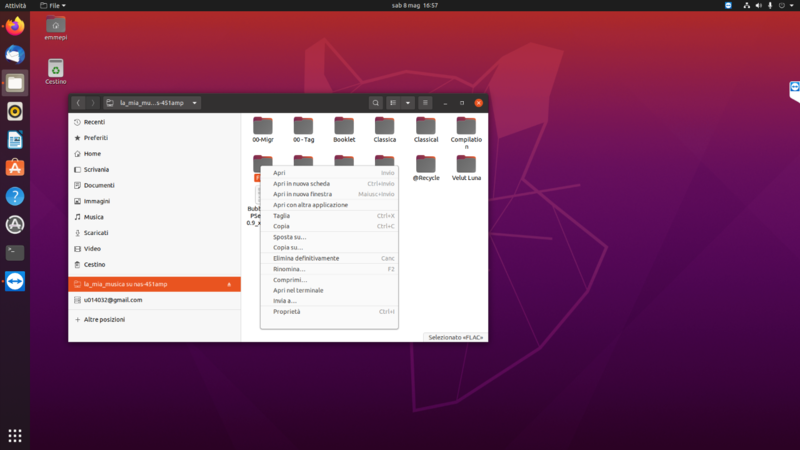Click "Proprietà" in the context menu
Image resolution: width=800 pixels, height=450 pixels.
click(286, 312)
